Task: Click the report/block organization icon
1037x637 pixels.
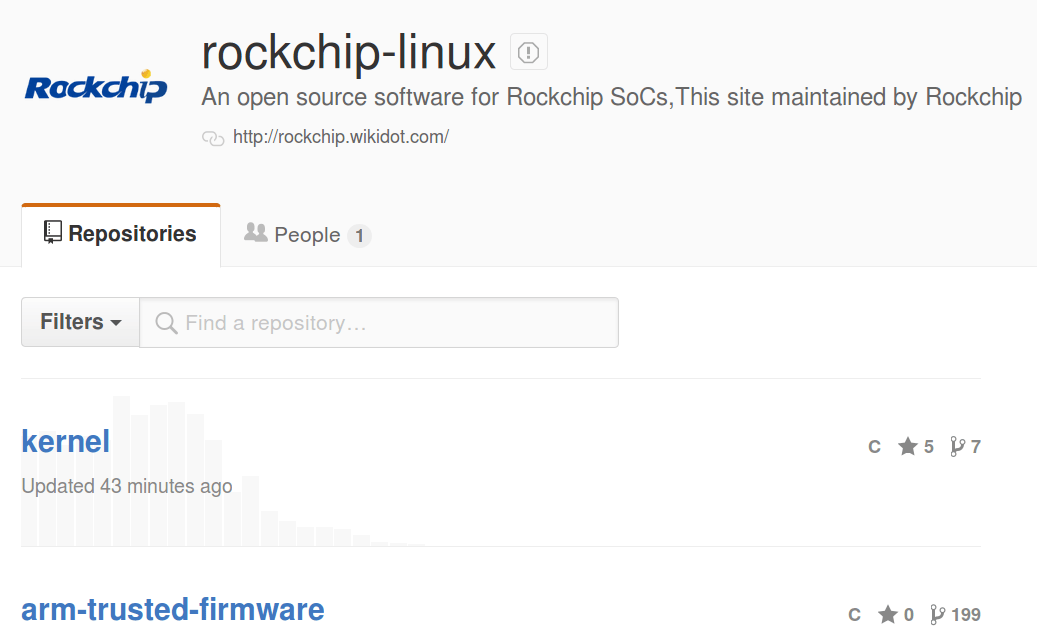Action: coord(528,52)
